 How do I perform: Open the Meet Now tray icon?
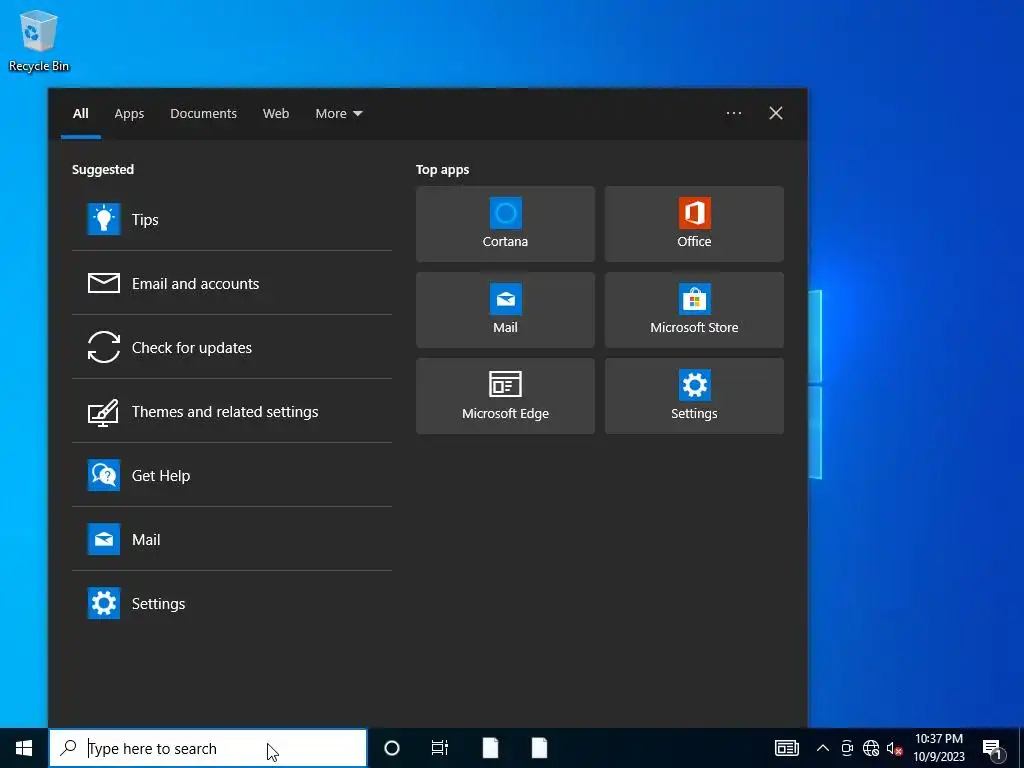click(847, 748)
